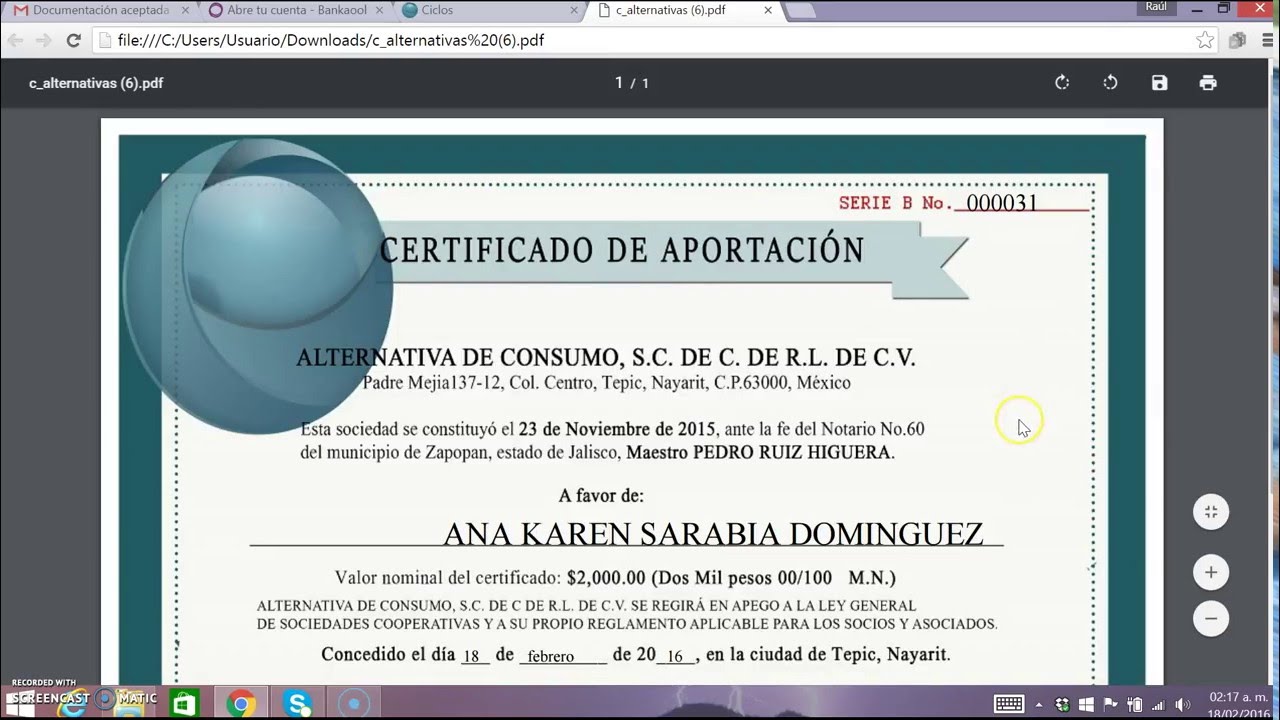Click the A favor de: label
Viewport: 1280px width, 720px height.
coord(601,495)
